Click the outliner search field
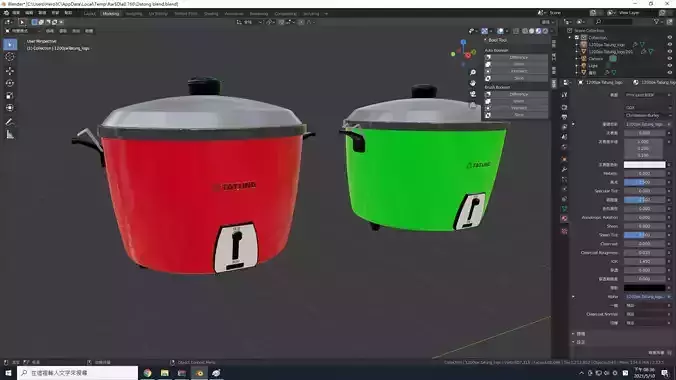Screen dimensions: 676x380 click(613, 22)
